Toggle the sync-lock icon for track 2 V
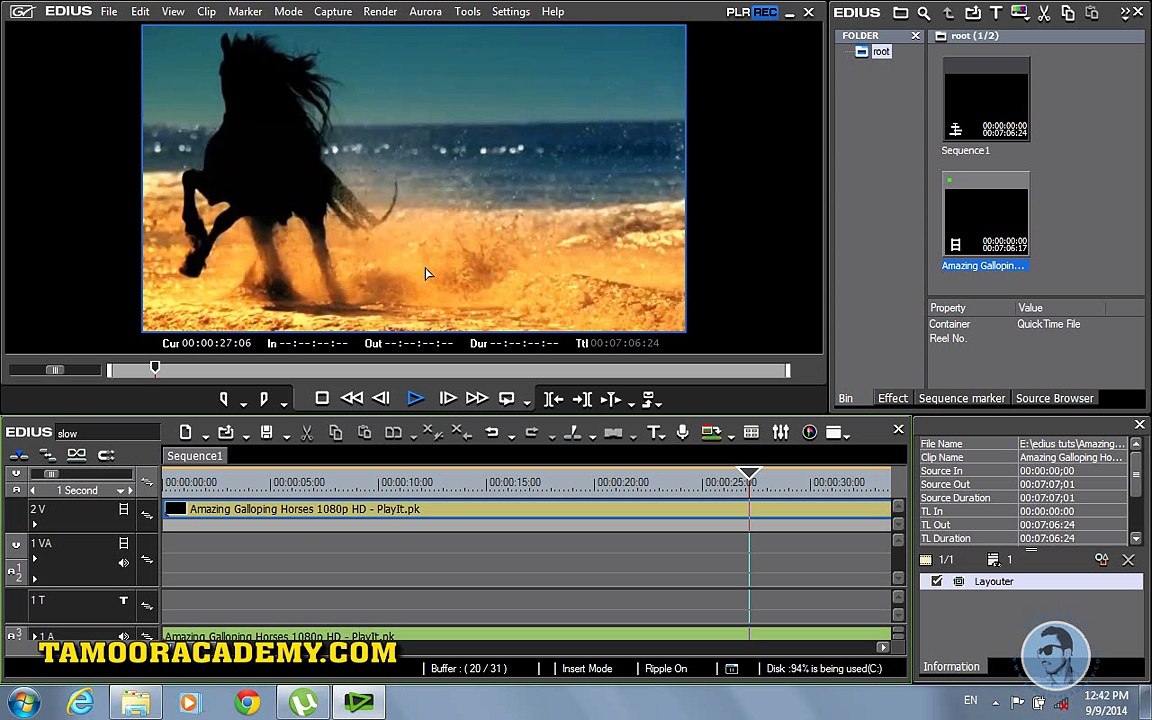 [x=147, y=515]
